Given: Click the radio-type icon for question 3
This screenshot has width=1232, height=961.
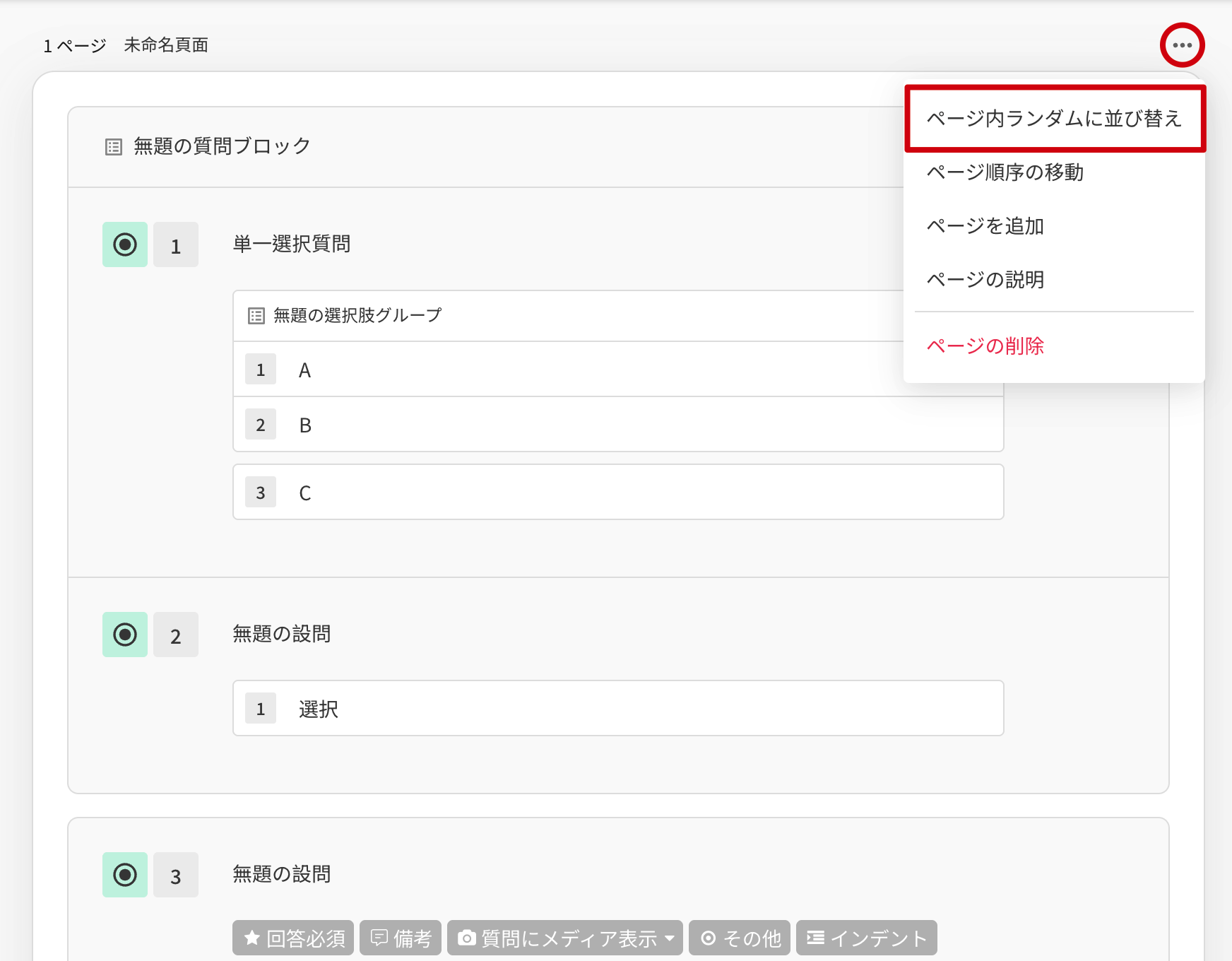Looking at the screenshot, I should coord(125,875).
